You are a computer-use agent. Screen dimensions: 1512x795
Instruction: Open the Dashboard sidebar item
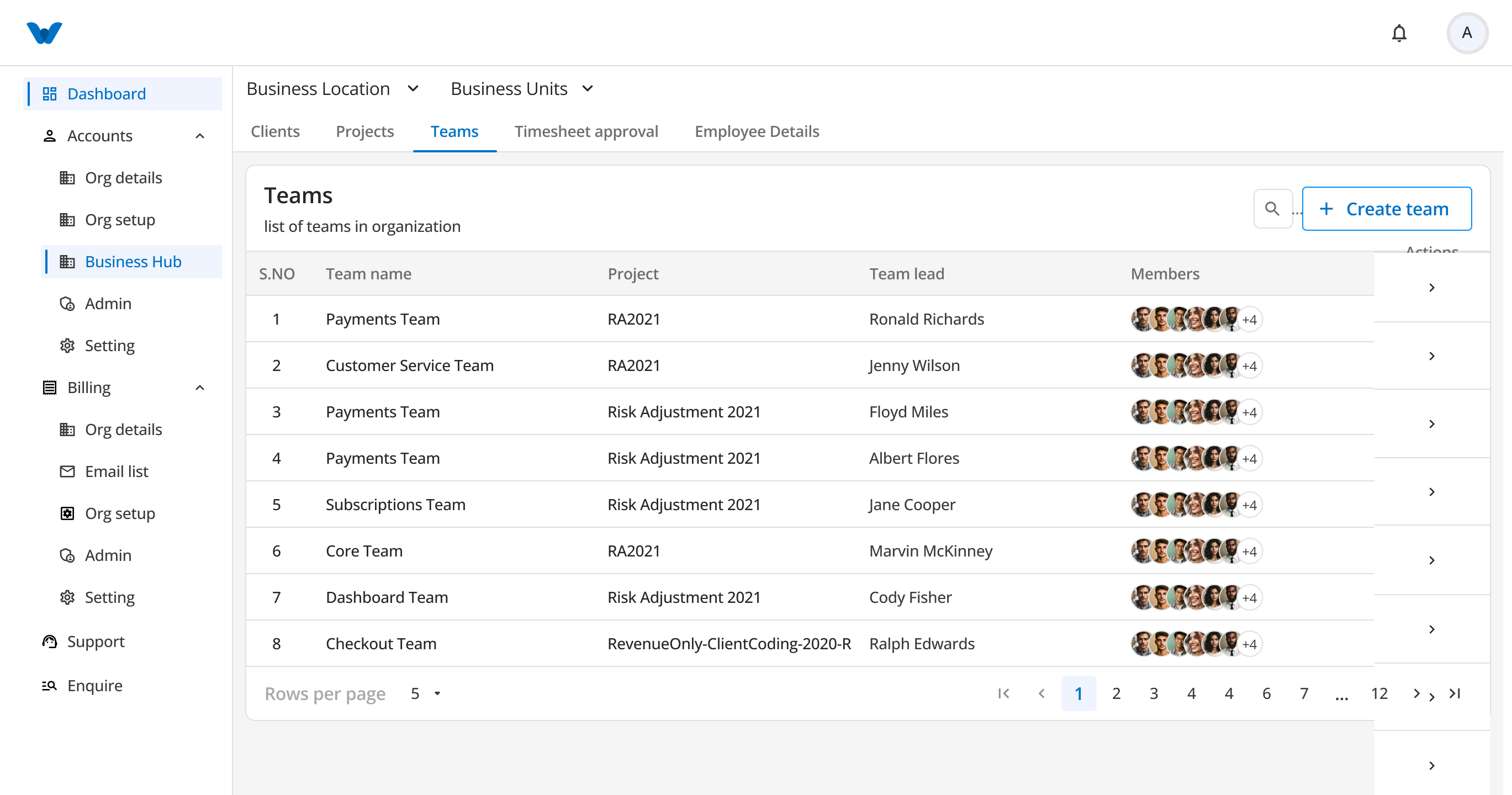pyautogui.click(x=123, y=94)
